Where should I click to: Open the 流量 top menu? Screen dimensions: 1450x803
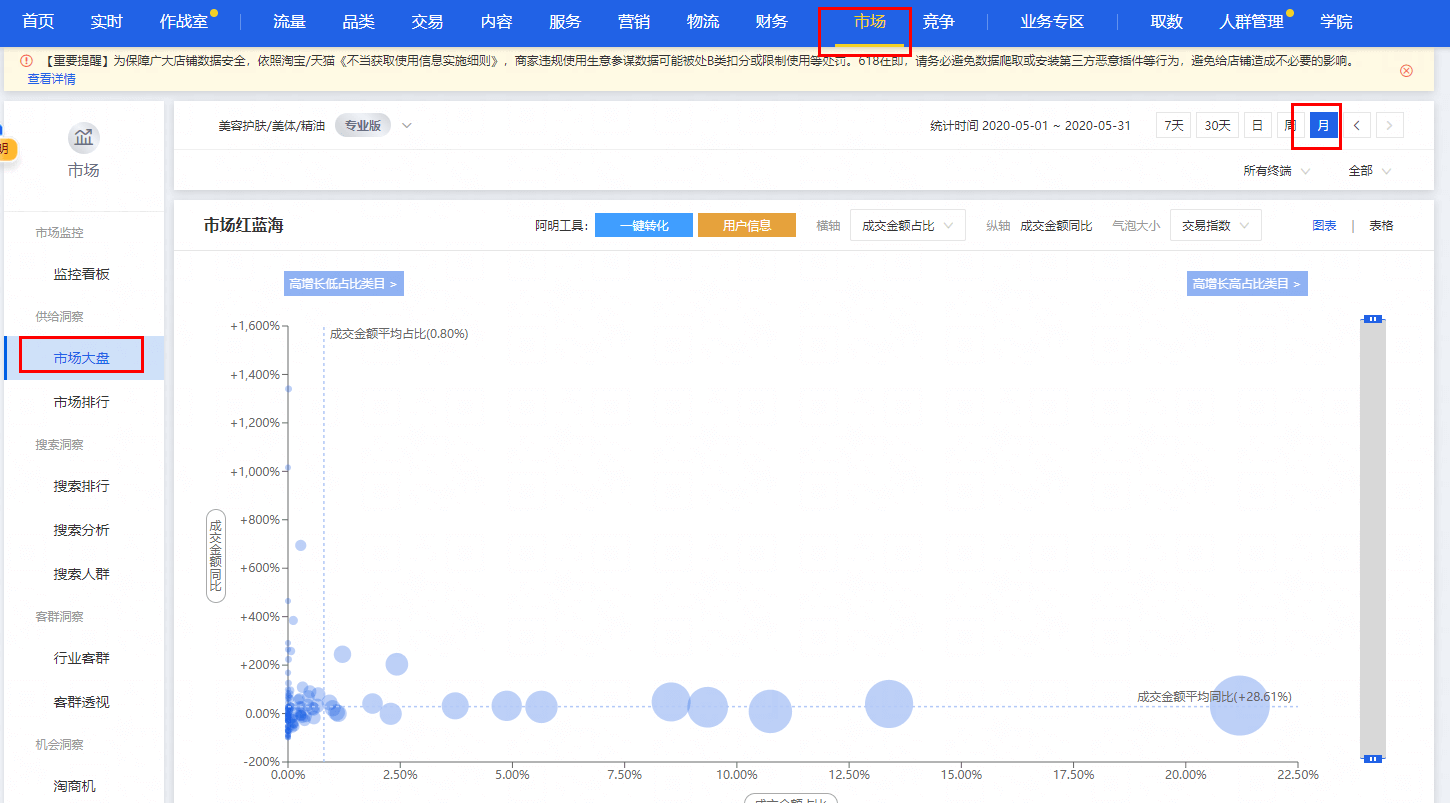click(x=290, y=22)
